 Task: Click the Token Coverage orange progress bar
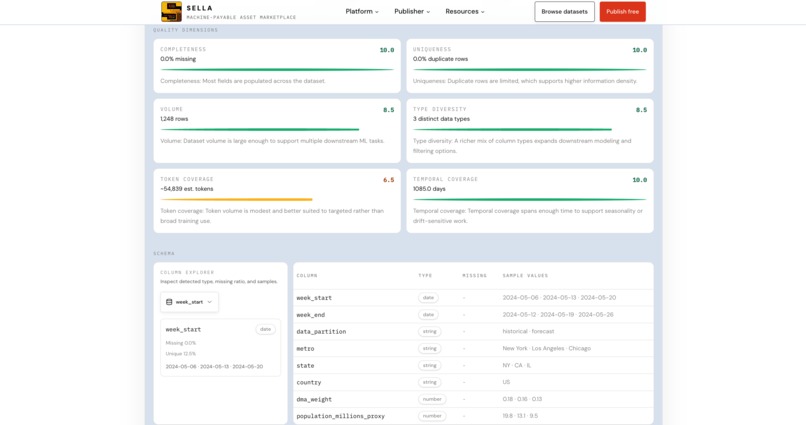(236, 199)
